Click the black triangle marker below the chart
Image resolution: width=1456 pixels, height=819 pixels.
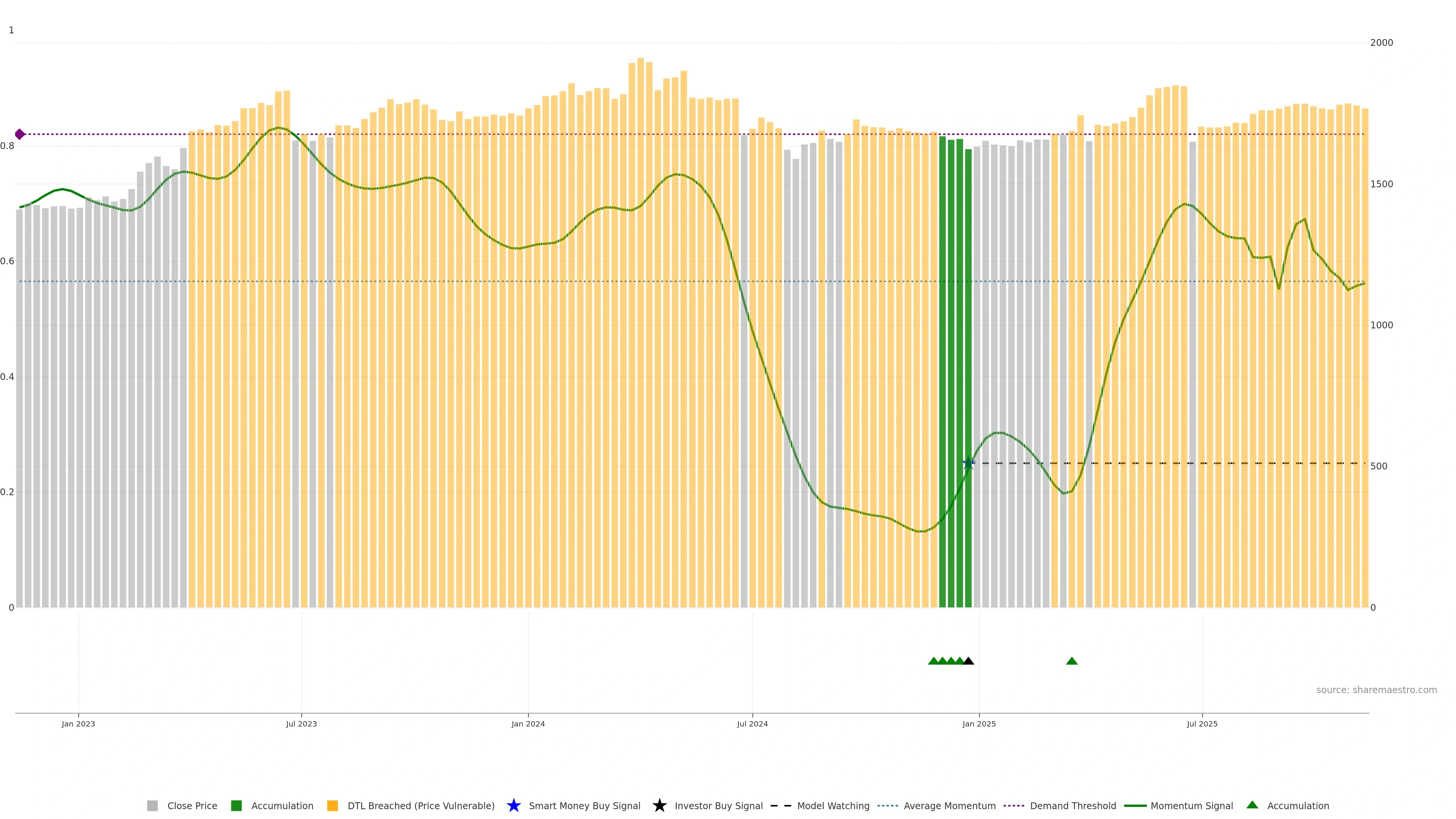pos(968,661)
